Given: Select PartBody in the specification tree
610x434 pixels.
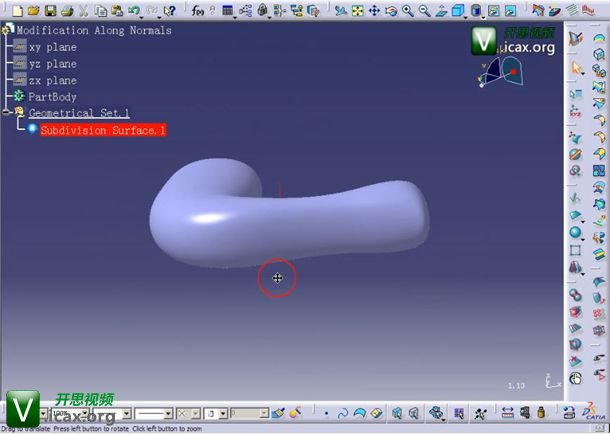Looking at the screenshot, I should tap(52, 97).
